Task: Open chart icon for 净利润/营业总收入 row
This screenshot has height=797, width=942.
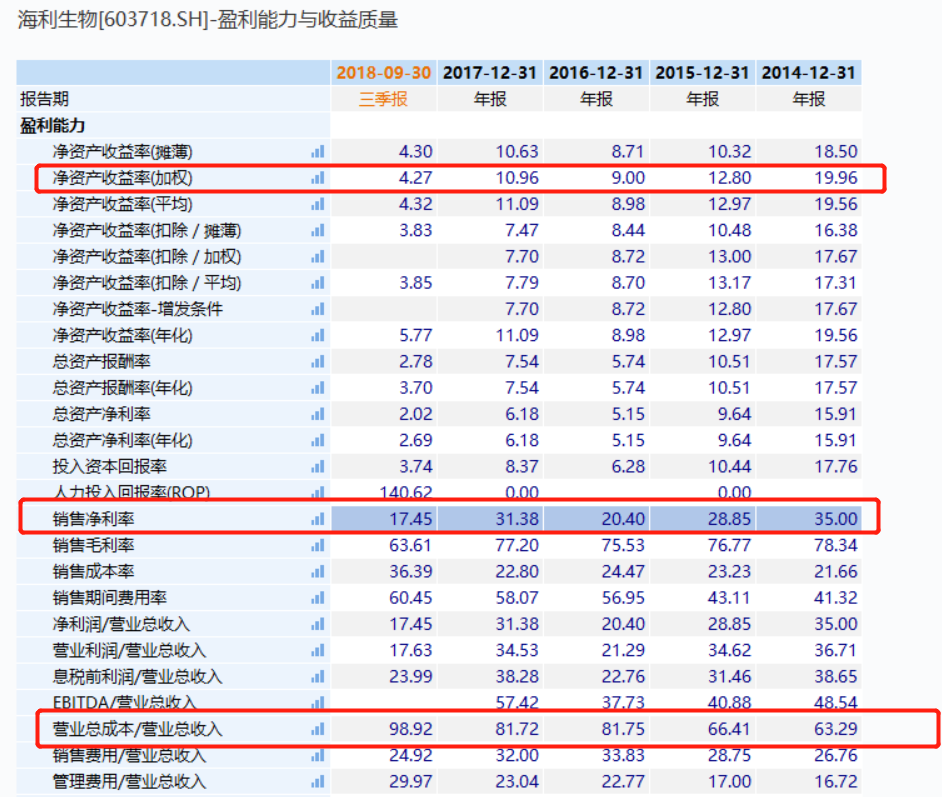Action: (318, 624)
